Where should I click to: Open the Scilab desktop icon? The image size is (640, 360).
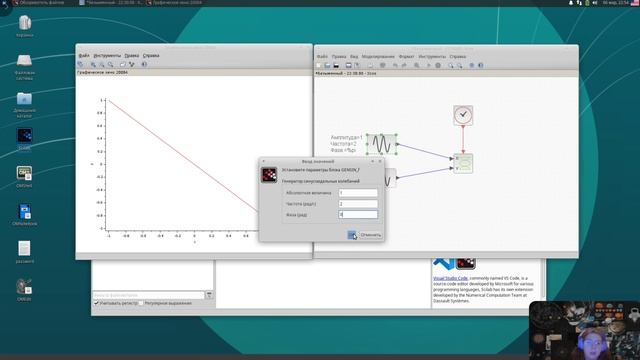pos(24,139)
